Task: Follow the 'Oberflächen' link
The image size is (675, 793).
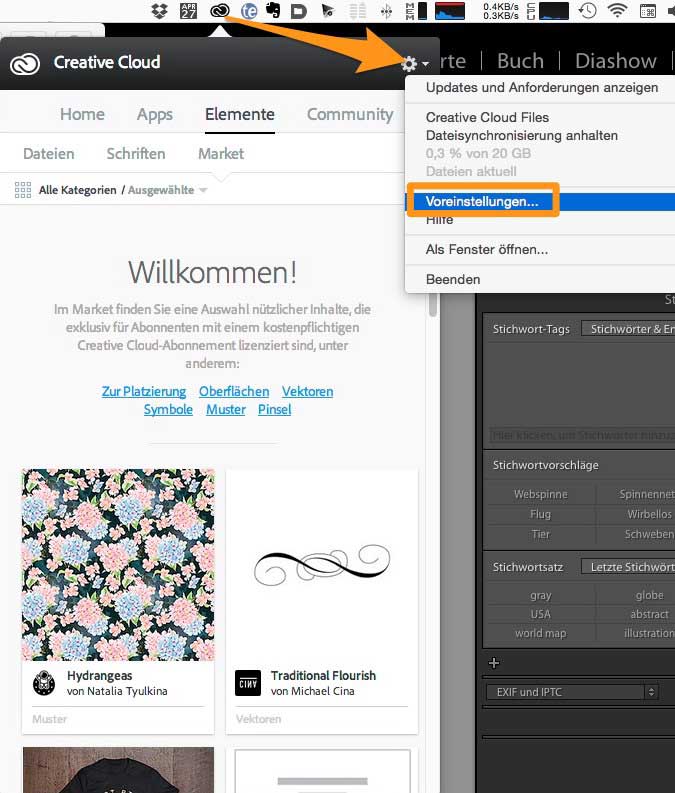Action: coord(234,391)
